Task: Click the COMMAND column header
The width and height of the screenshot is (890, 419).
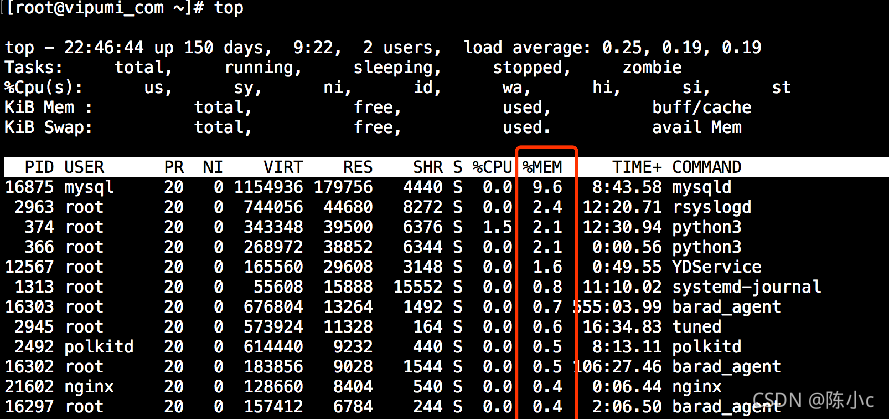Action: (x=707, y=167)
